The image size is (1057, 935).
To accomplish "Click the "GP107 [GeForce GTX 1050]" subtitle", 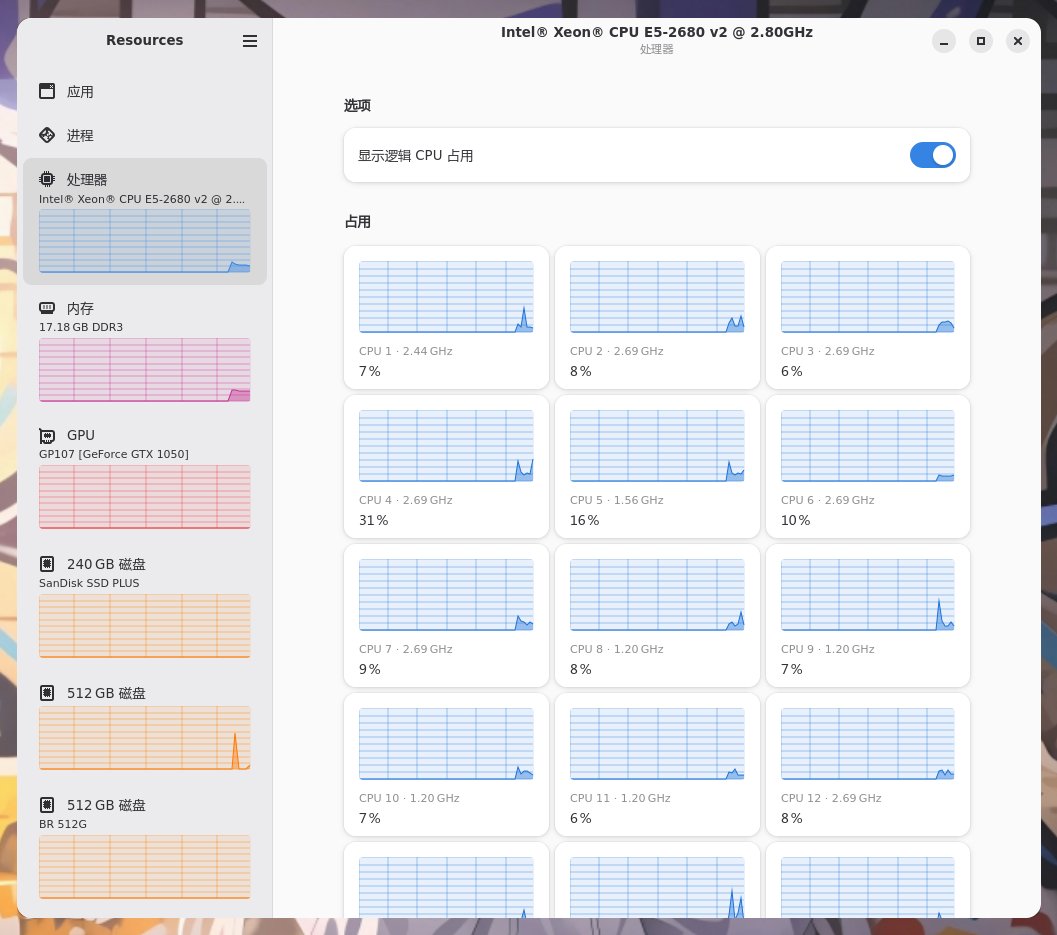I will (x=114, y=454).
